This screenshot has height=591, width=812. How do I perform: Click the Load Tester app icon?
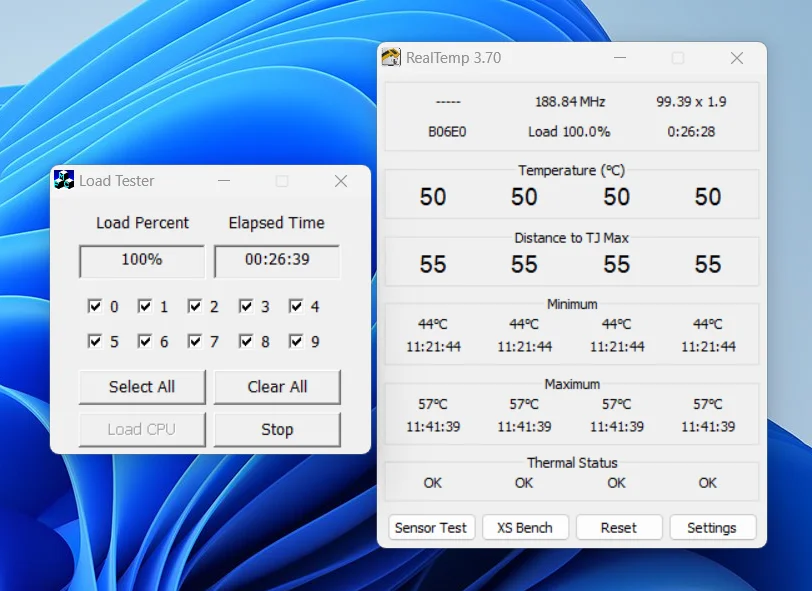coord(64,180)
